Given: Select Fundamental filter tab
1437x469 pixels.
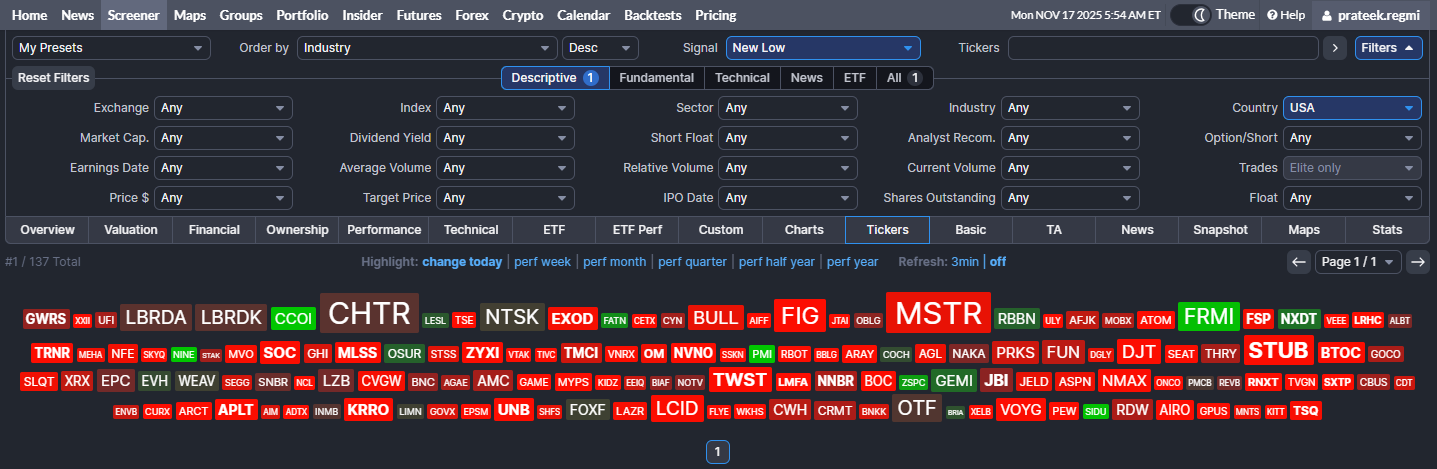Looking at the screenshot, I should coord(656,78).
